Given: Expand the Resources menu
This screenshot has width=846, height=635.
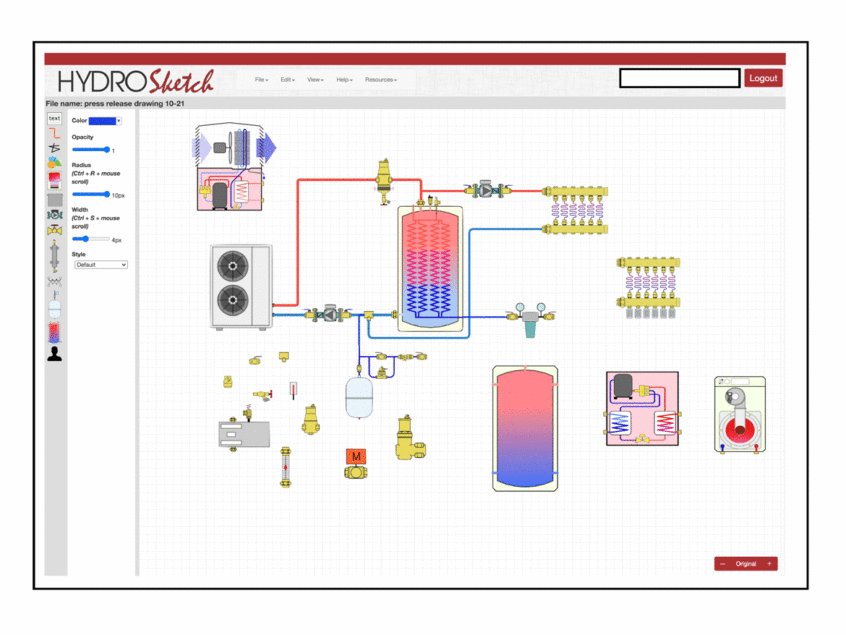Looking at the screenshot, I should pyautogui.click(x=380, y=80).
